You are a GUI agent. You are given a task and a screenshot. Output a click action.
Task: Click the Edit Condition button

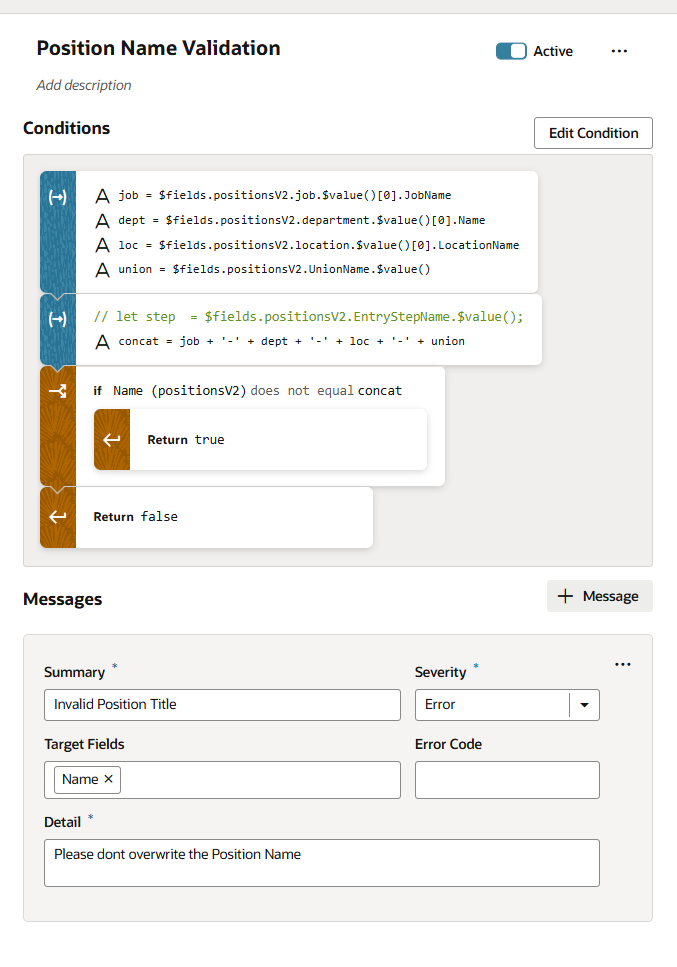(593, 132)
